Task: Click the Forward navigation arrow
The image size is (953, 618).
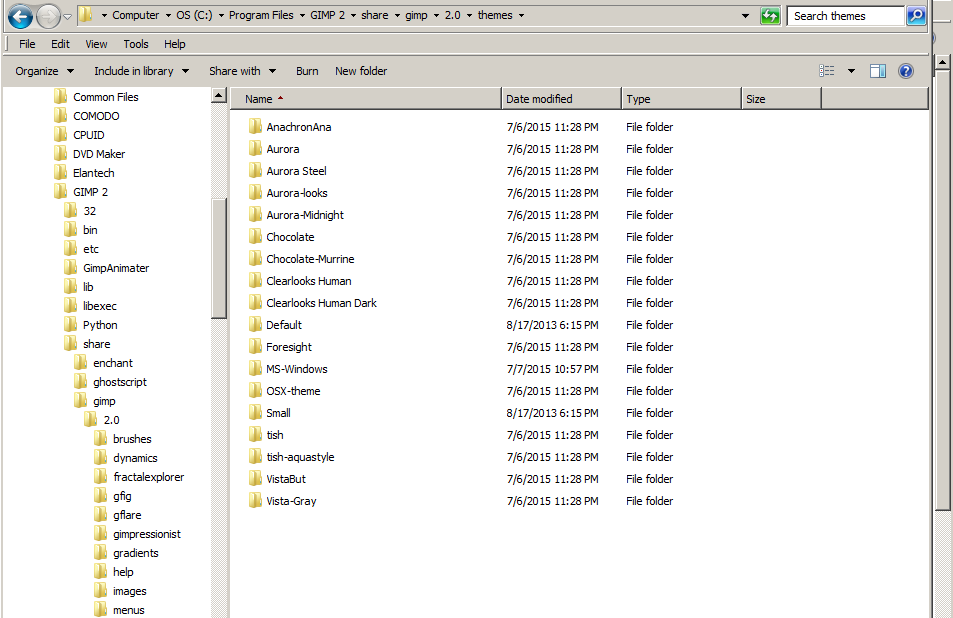Action: (48, 16)
